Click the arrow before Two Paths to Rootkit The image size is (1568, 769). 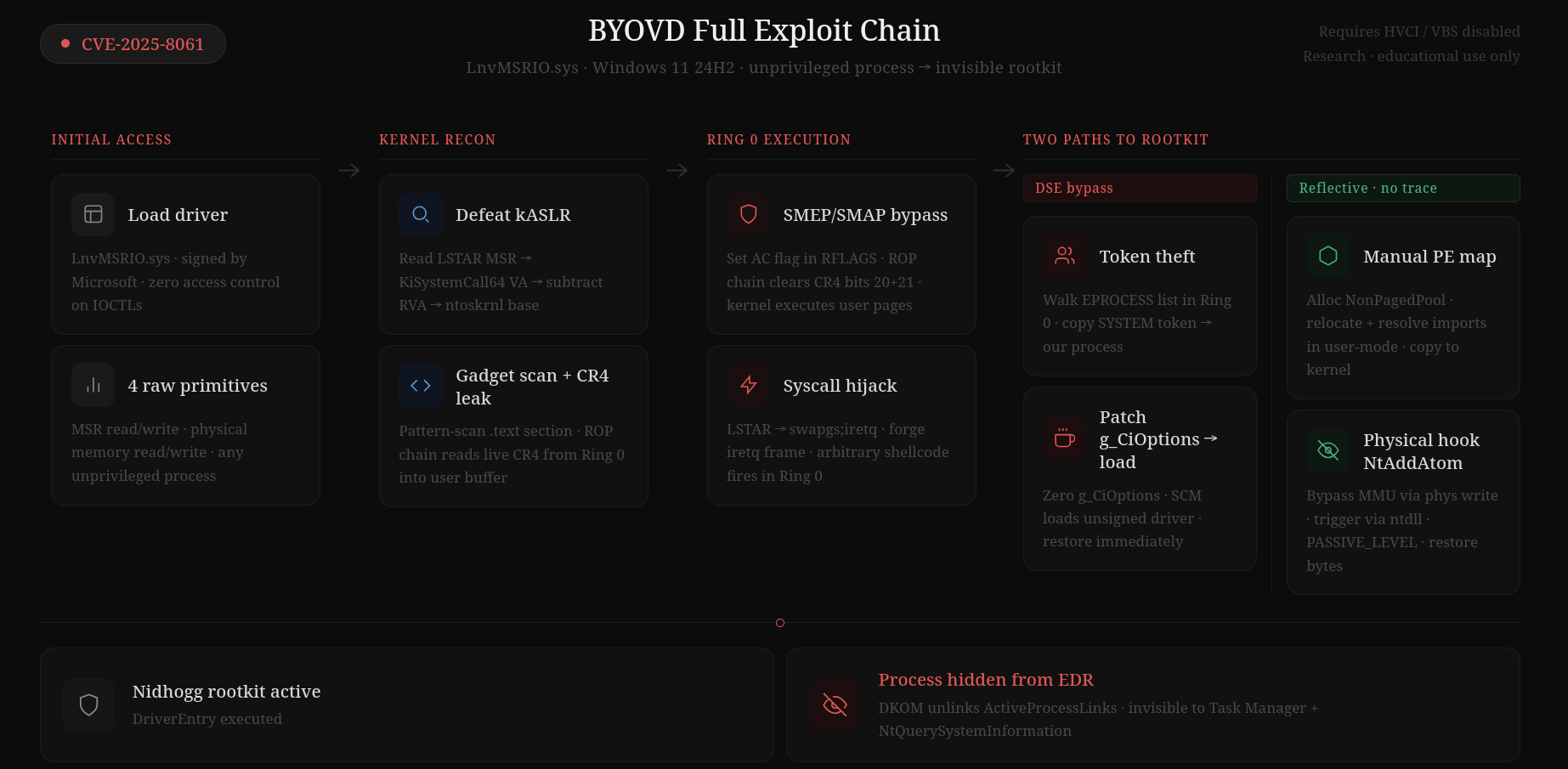(x=1004, y=171)
